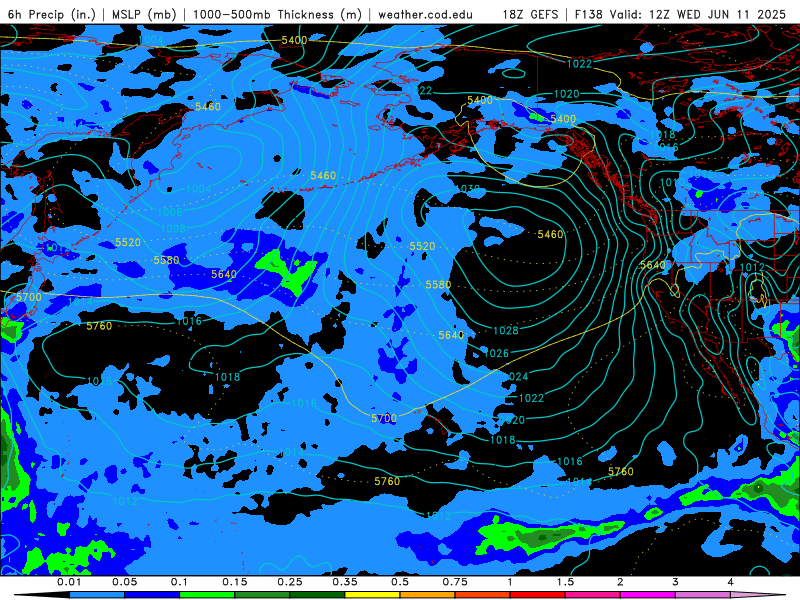Pick the dark green 0.25 precip swatch
Image resolution: width=800 pixels, height=600 pixels.
(x=317, y=595)
